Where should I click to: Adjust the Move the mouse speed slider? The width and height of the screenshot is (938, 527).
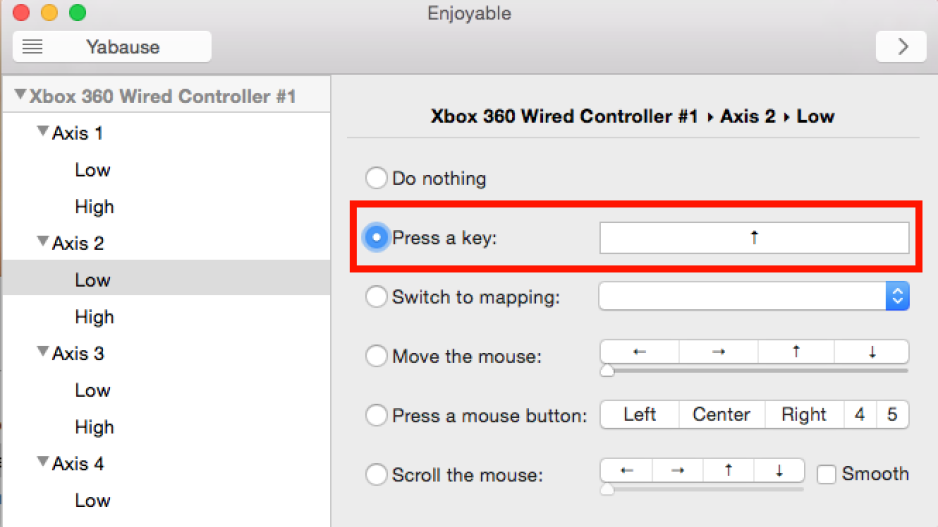click(x=607, y=371)
